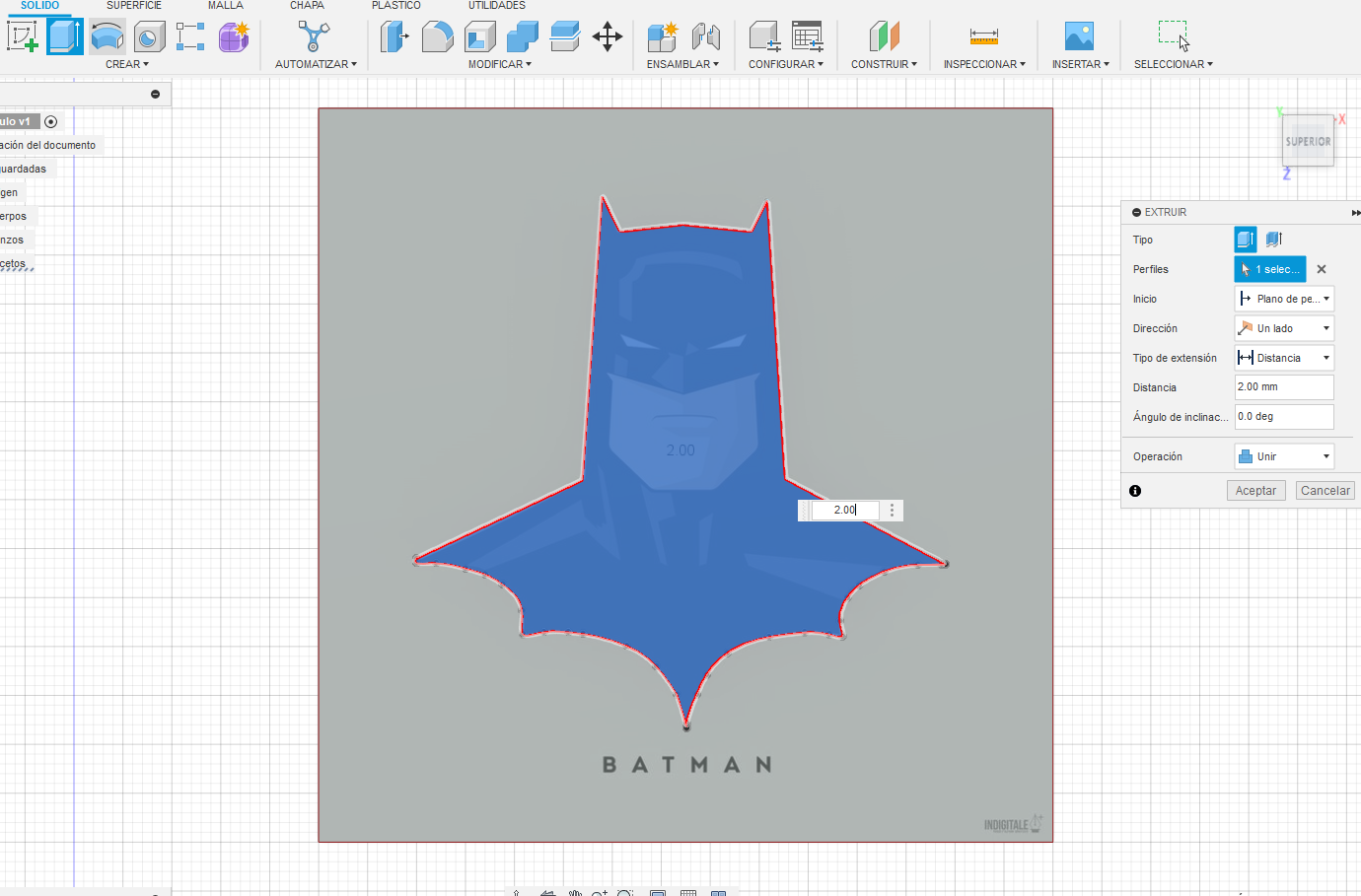Select the Offset Face tool
This screenshot has height=896, width=1361.
(564, 36)
